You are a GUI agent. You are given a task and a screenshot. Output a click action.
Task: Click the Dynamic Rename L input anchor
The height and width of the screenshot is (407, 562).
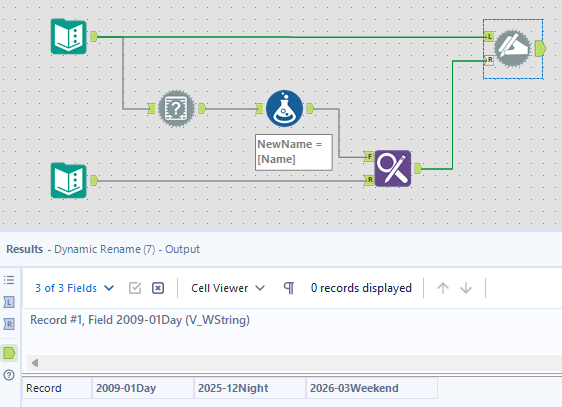click(489, 37)
